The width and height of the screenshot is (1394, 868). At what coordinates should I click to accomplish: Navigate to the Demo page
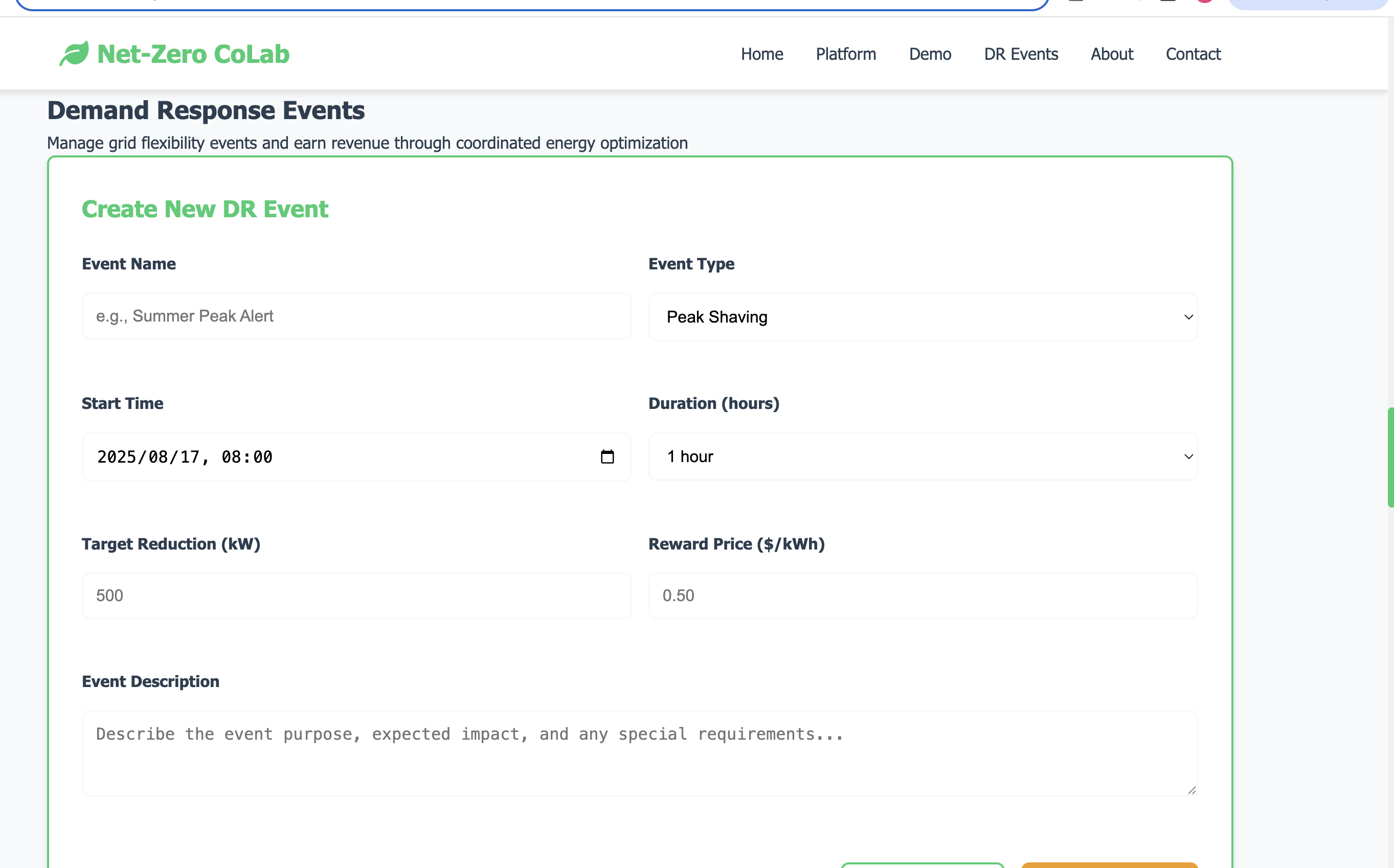(930, 54)
